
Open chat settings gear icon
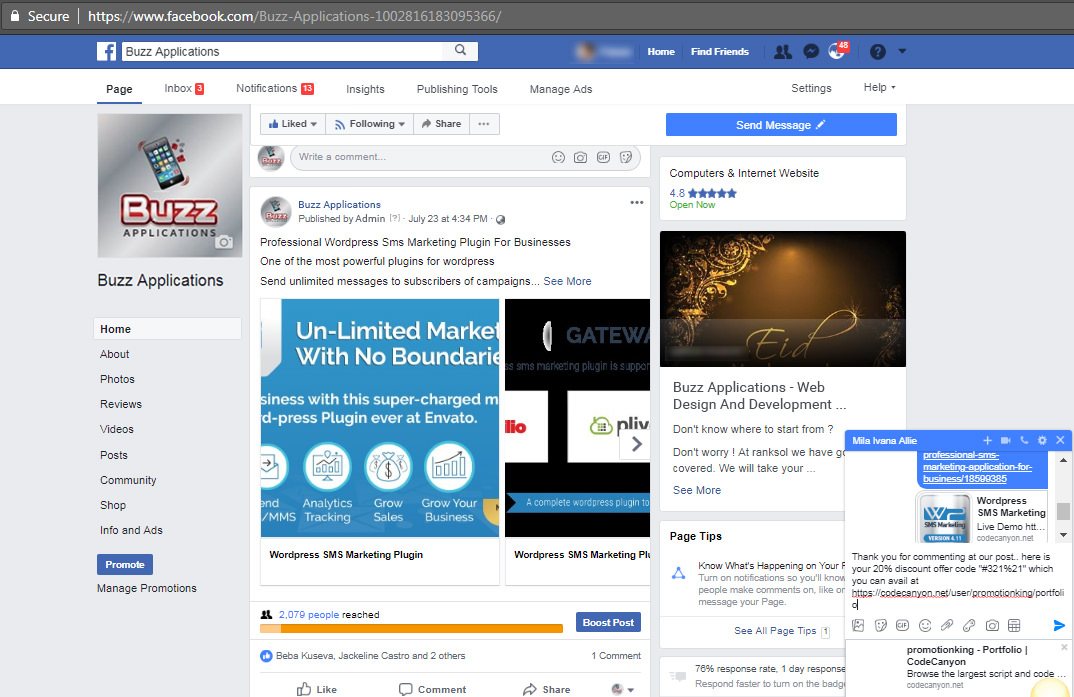(1042, 440)
